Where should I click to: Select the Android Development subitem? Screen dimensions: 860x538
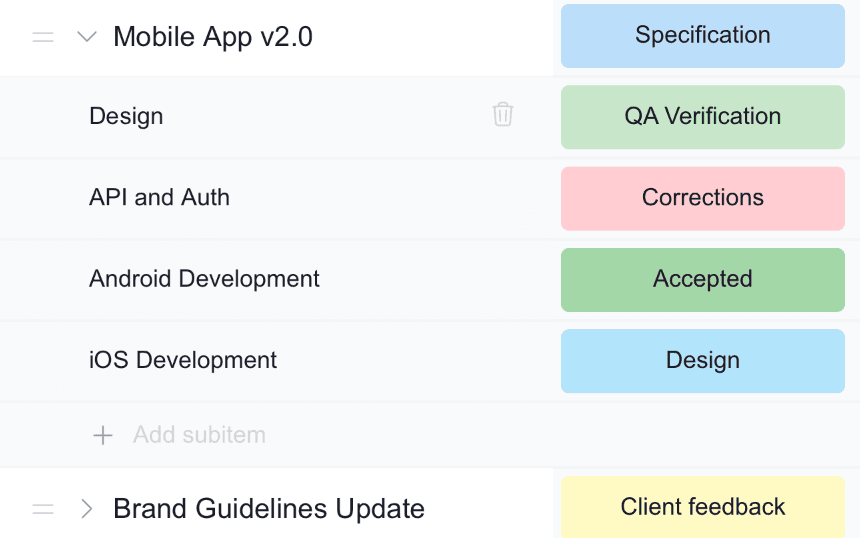[x=204, y=279]
